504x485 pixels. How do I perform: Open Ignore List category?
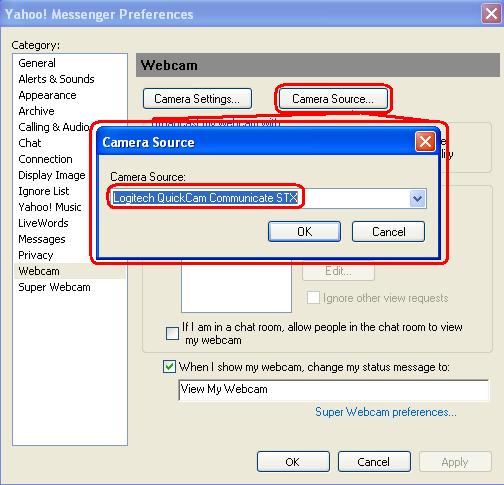(44, 191)
